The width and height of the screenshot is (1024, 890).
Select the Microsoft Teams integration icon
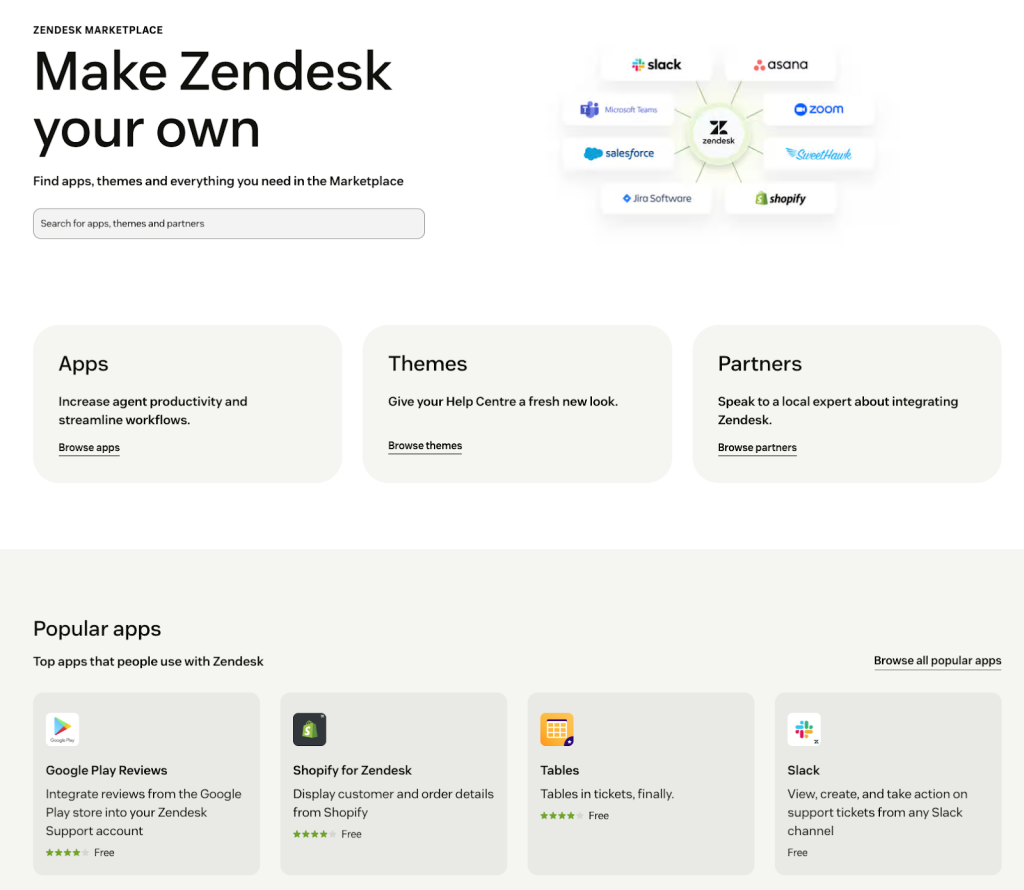pyautogui.click(x=617, y=108)
